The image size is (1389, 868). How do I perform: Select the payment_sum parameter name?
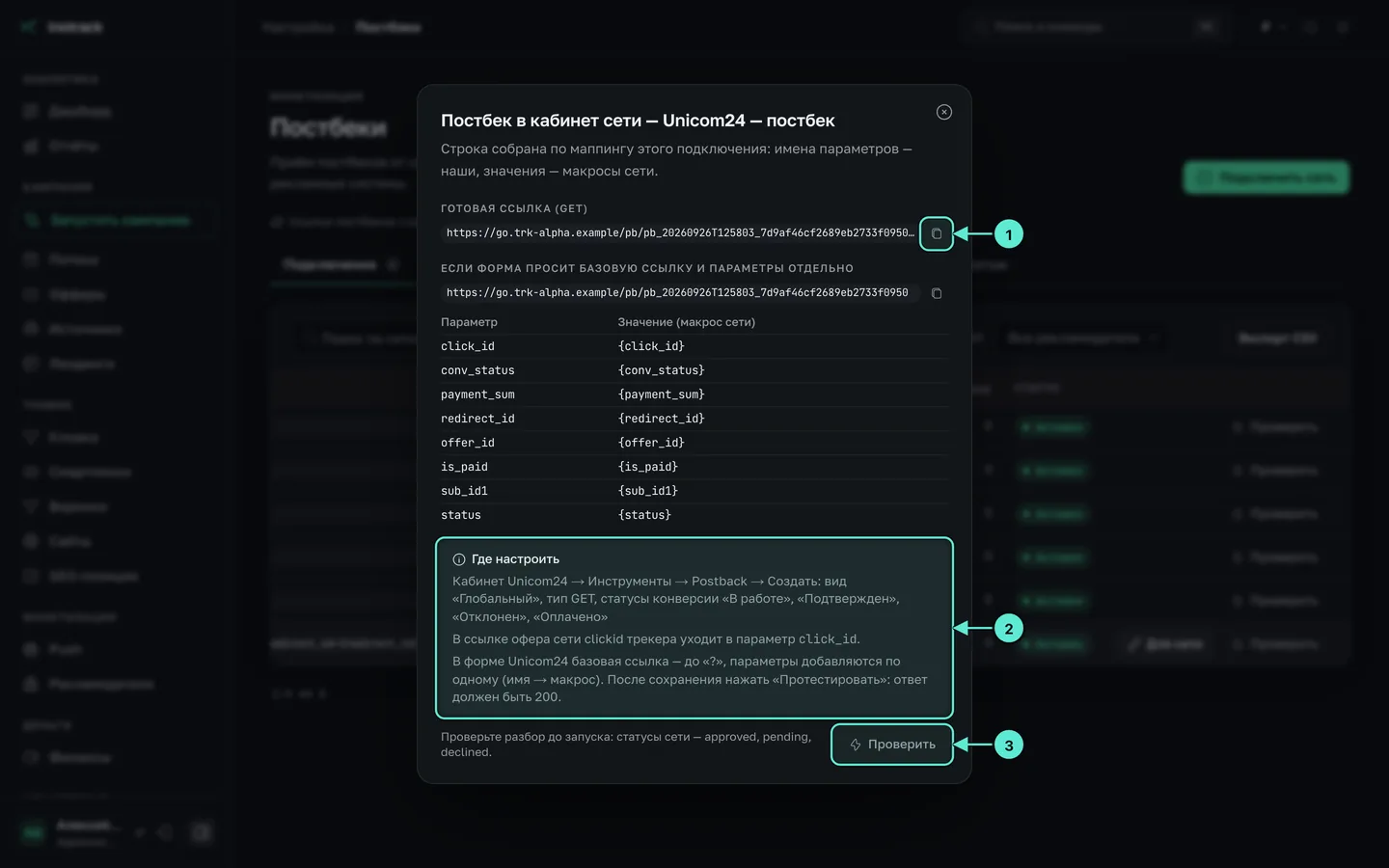[x=477, y=394]
